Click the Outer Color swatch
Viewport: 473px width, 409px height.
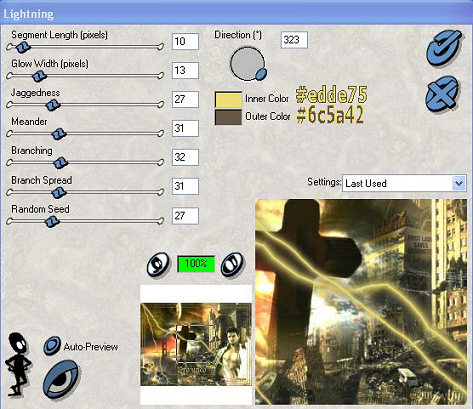(228, 117)
